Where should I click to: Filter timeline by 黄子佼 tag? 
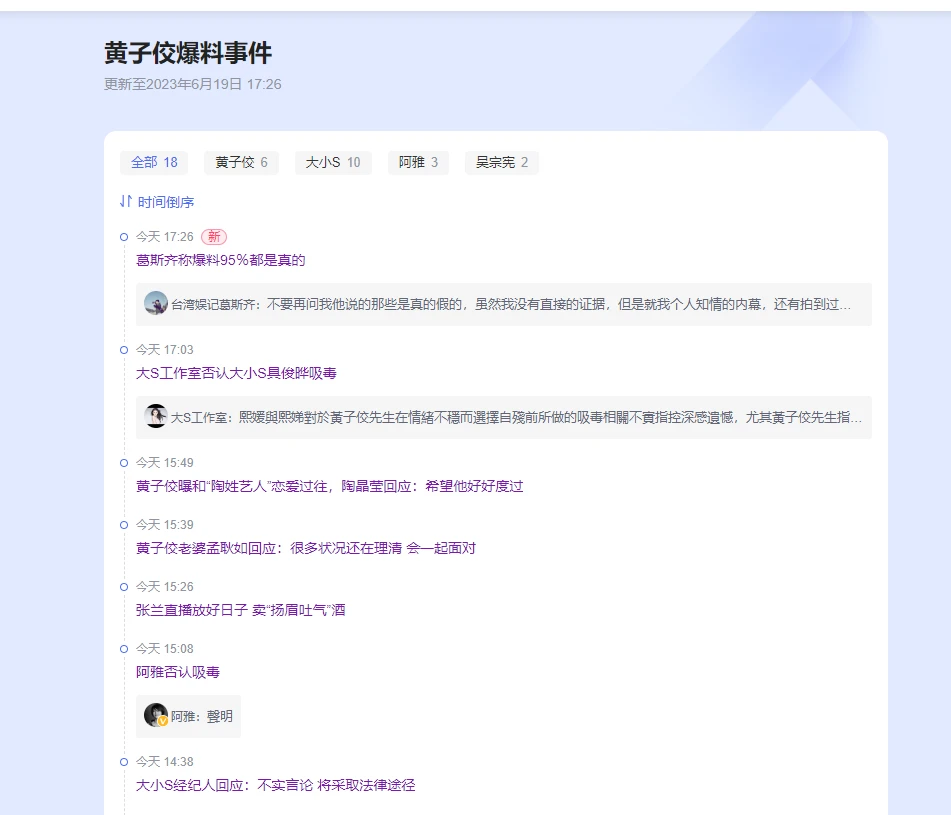[241, 162]
